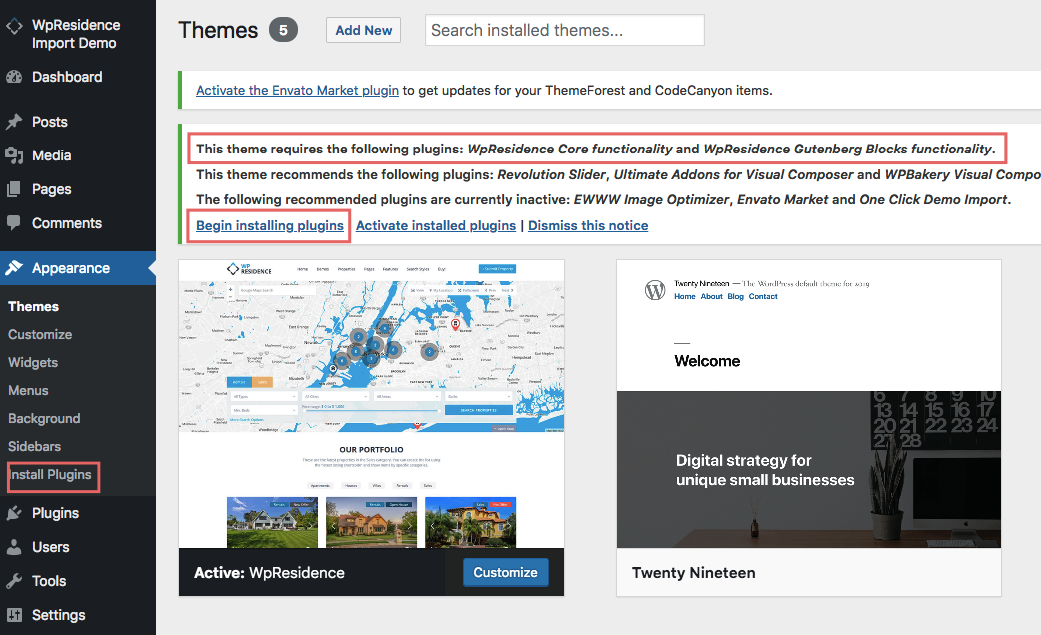Open the Widgets submenu item
This screenshot has height=635, width=1041.
click(33, 363)
